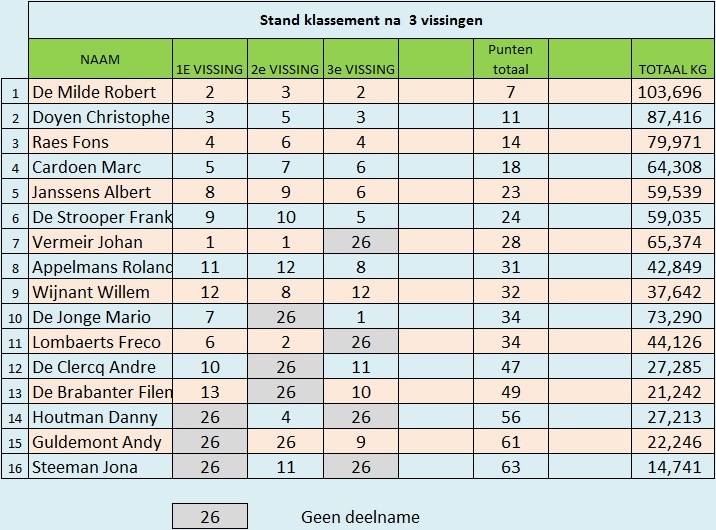Click the Lombaerts Freco name cell

coord(100,342)
